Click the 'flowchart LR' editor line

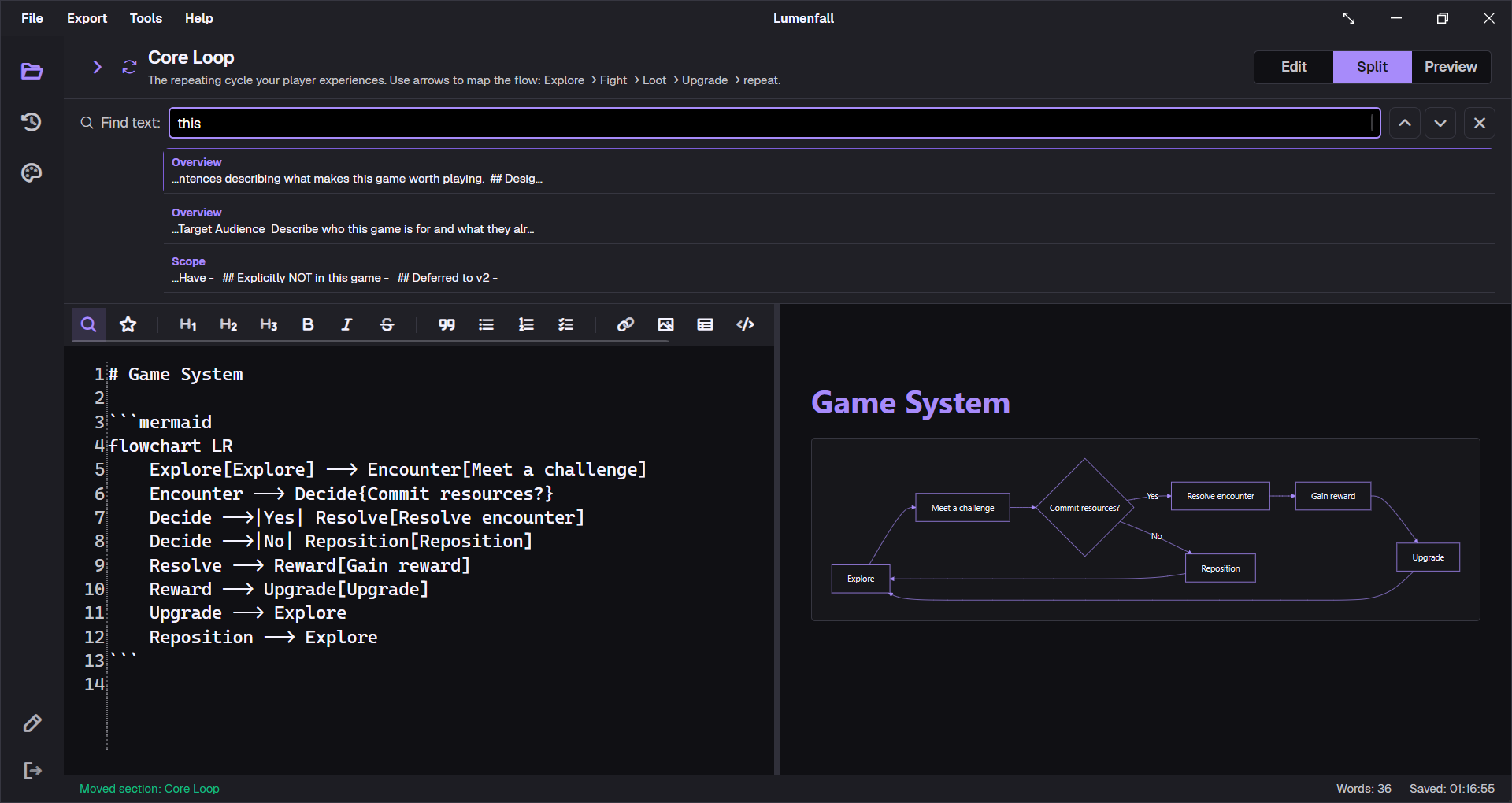click(x=170, y=446)
